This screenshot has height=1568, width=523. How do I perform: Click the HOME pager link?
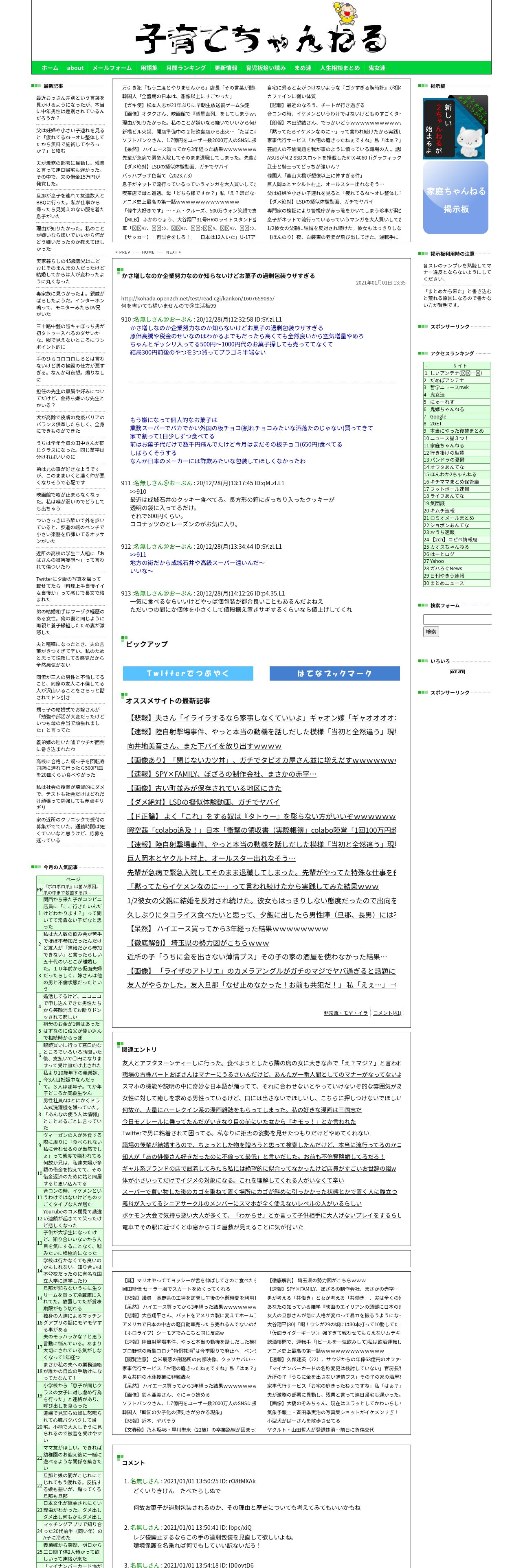click(148, 252)
